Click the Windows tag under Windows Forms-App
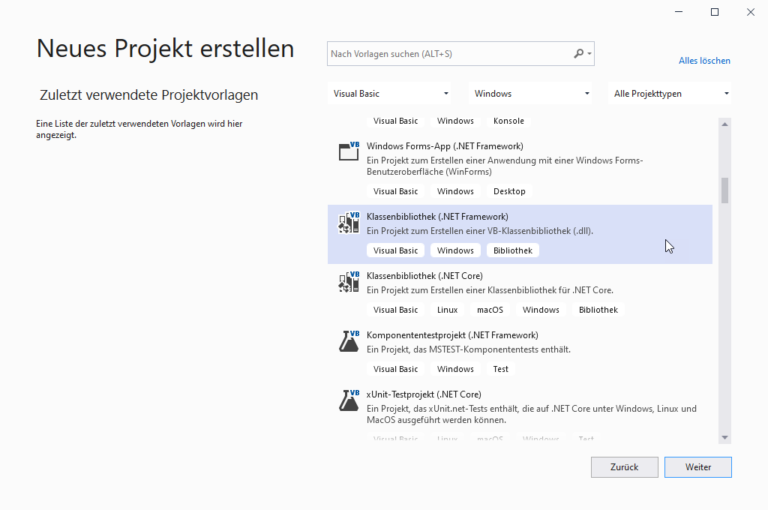The image size is (768, 510). (455, 192)
